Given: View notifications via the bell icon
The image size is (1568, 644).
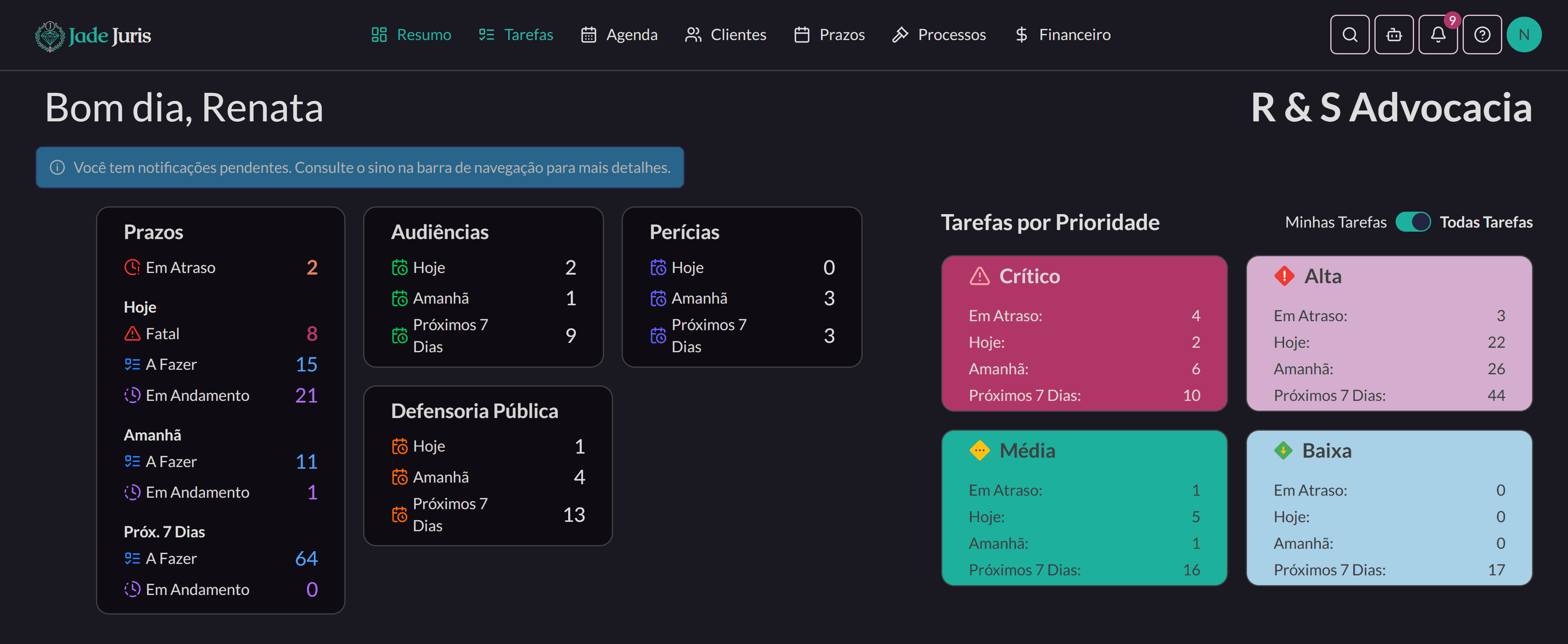Looking at the screenshot, I should (1438, 35).
